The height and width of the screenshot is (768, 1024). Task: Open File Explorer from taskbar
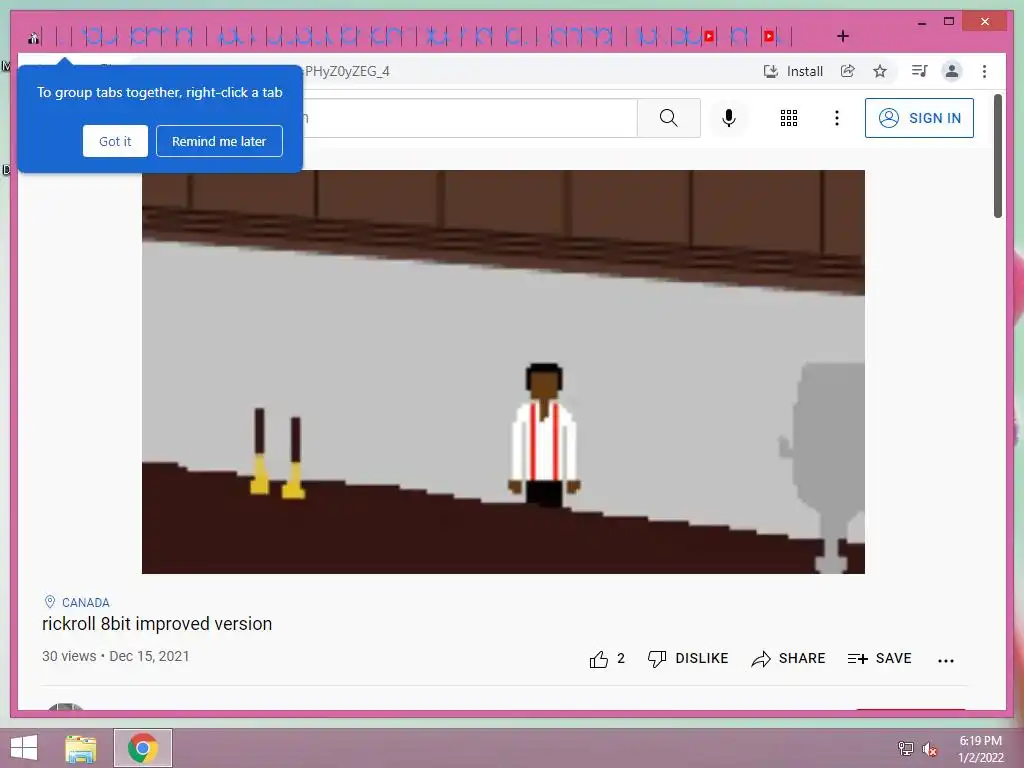(81, 748)
